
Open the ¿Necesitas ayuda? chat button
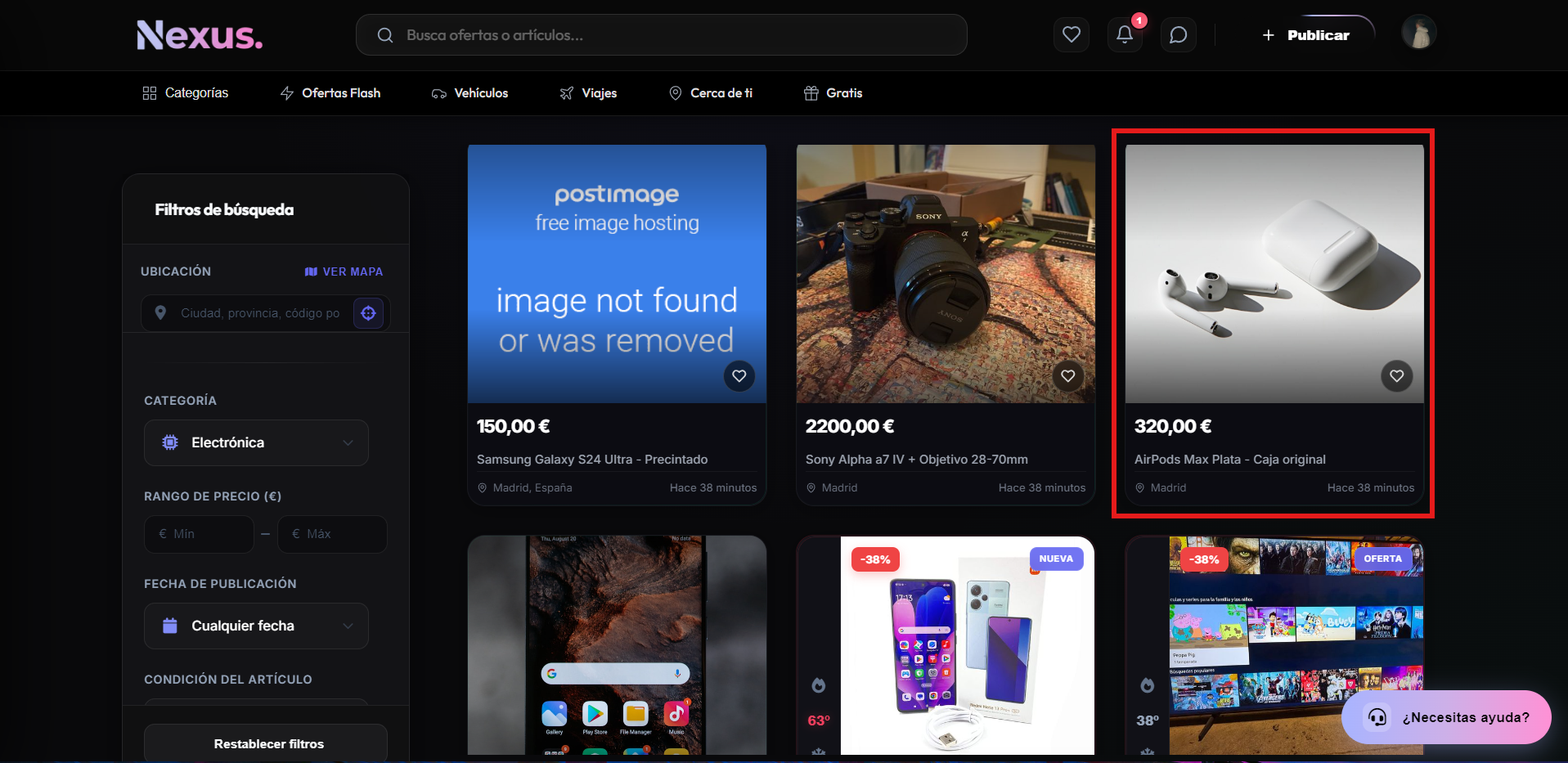pyautogui.click(x=1446, y=717)
